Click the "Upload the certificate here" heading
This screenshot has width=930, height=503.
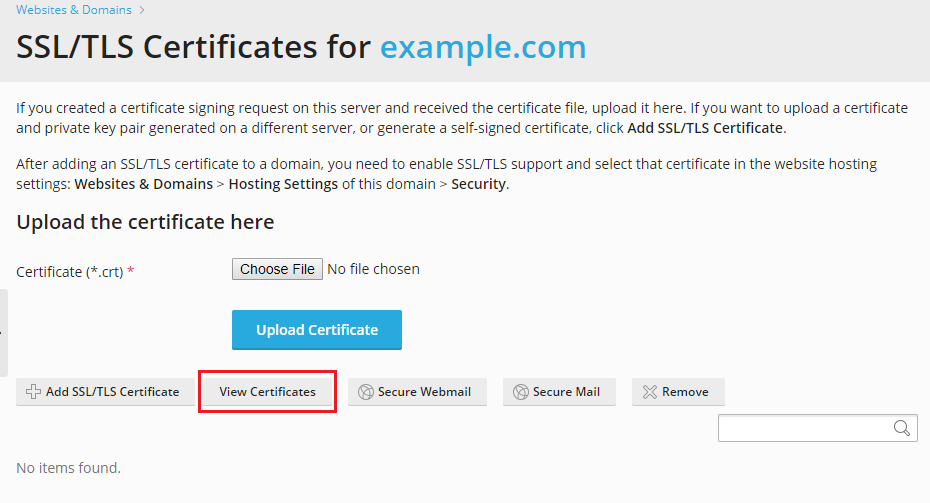click(x=145, y=222)
